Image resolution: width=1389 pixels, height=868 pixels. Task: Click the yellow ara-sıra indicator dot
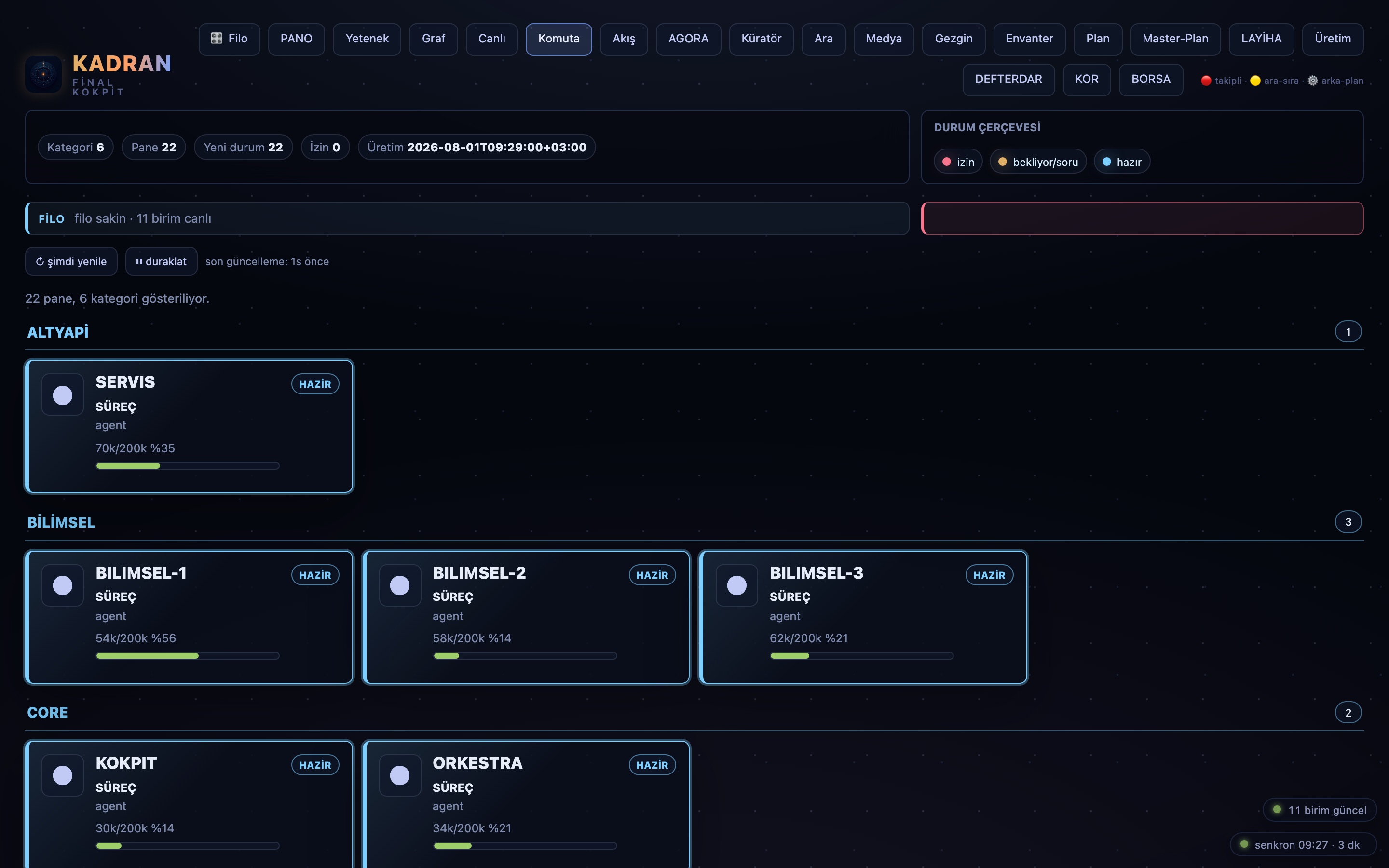[x=1255, y=81]
